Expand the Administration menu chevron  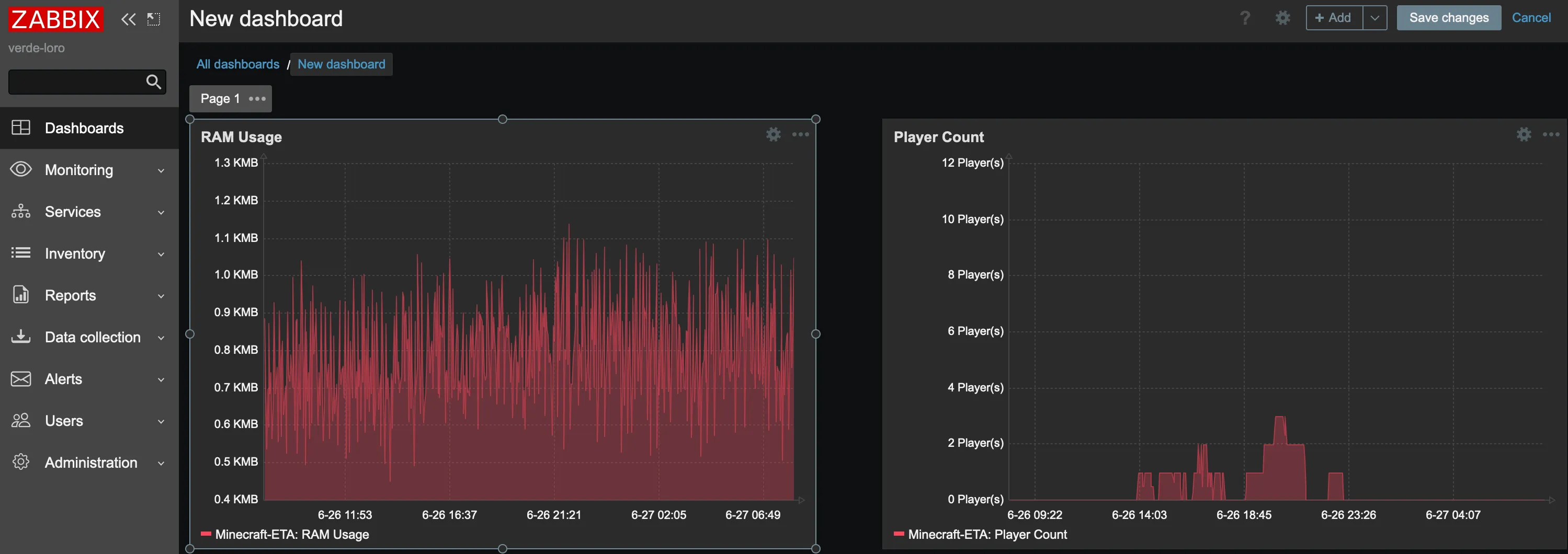click(161, 464)
